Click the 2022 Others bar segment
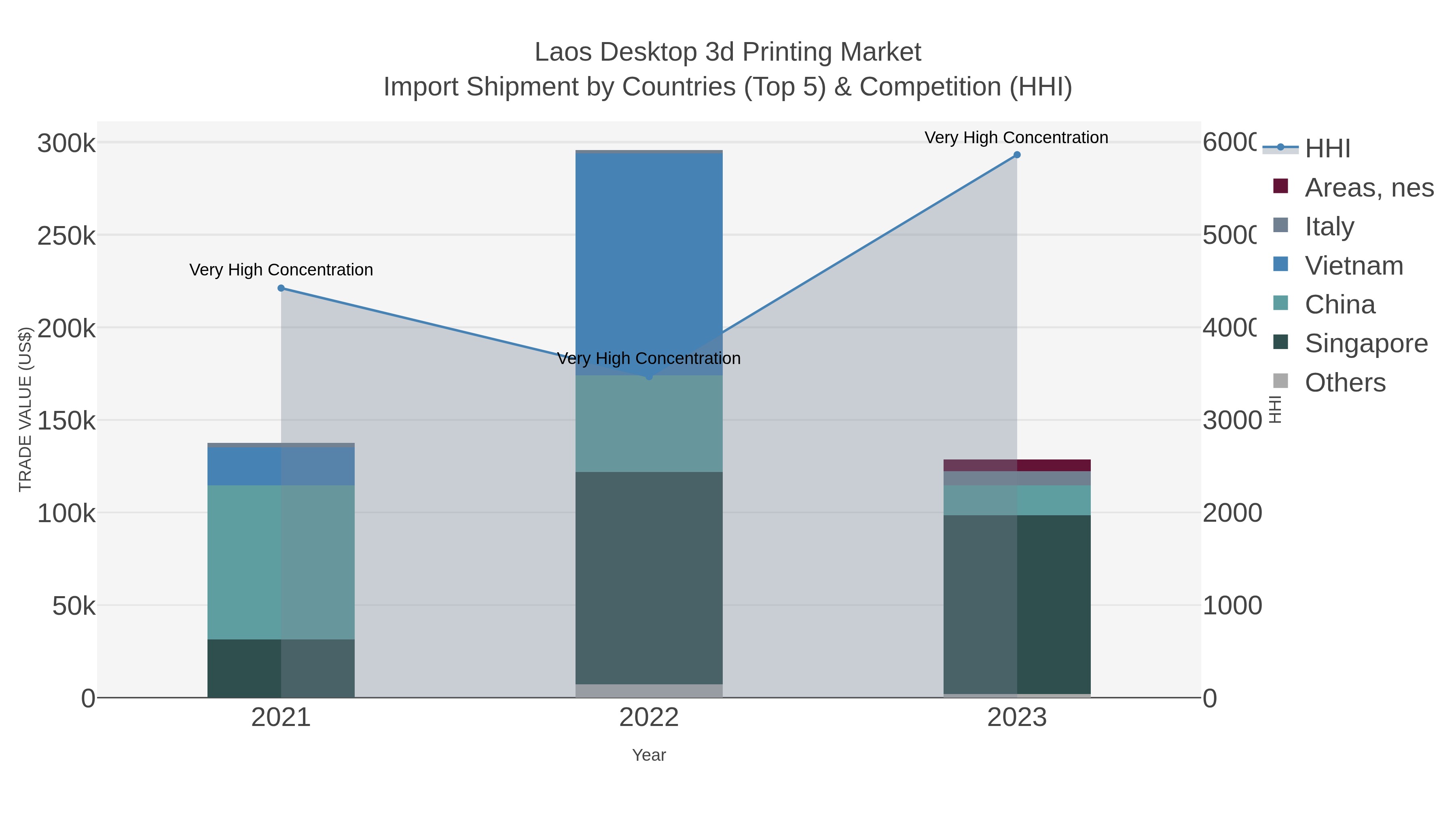 pos(649,691)
